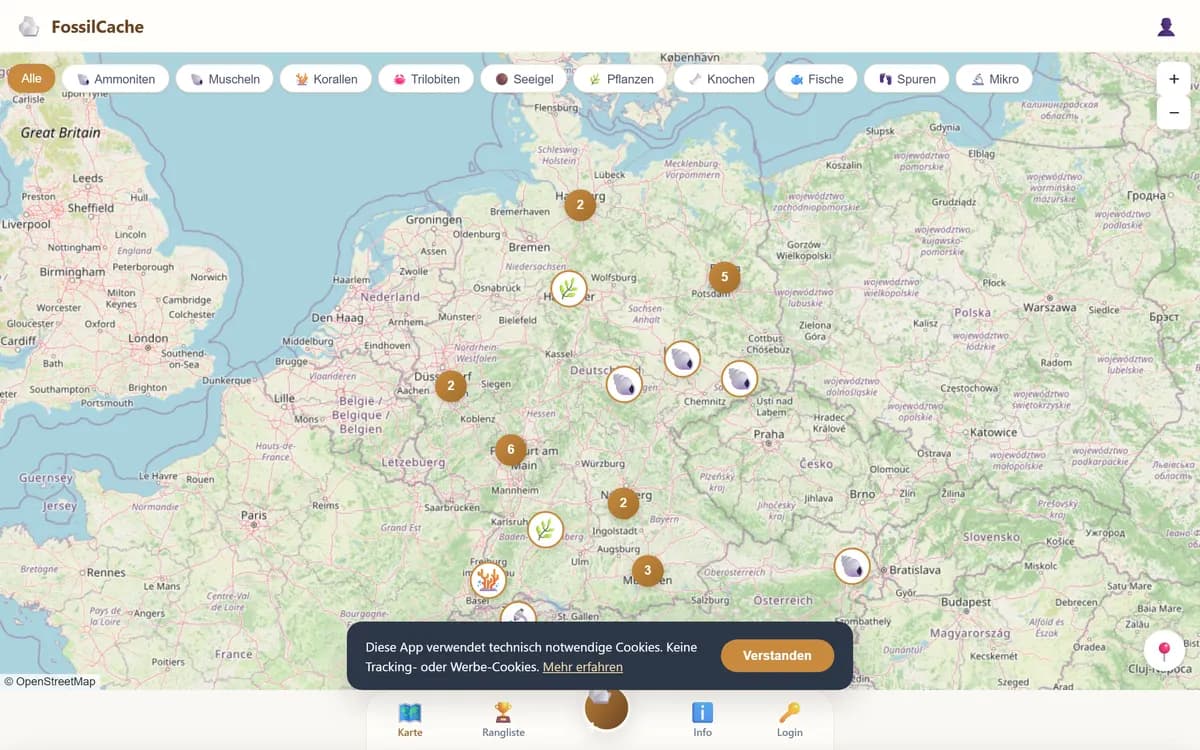The image size is (1200, 750).
Task: Open plant marker near Karlsruhe
Action: (x=545, y=529)
